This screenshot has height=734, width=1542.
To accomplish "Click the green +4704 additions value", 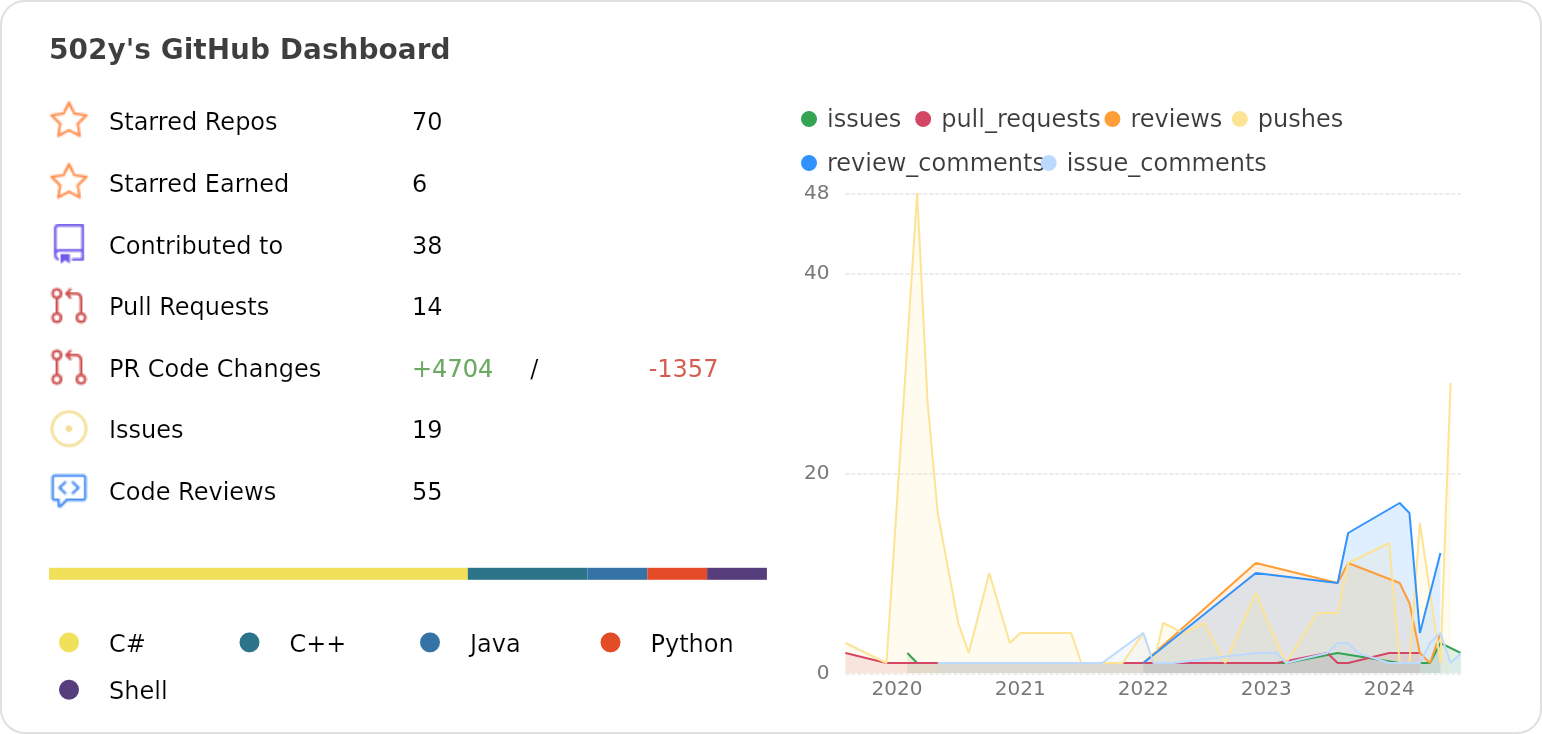I will tap(452, 369).
